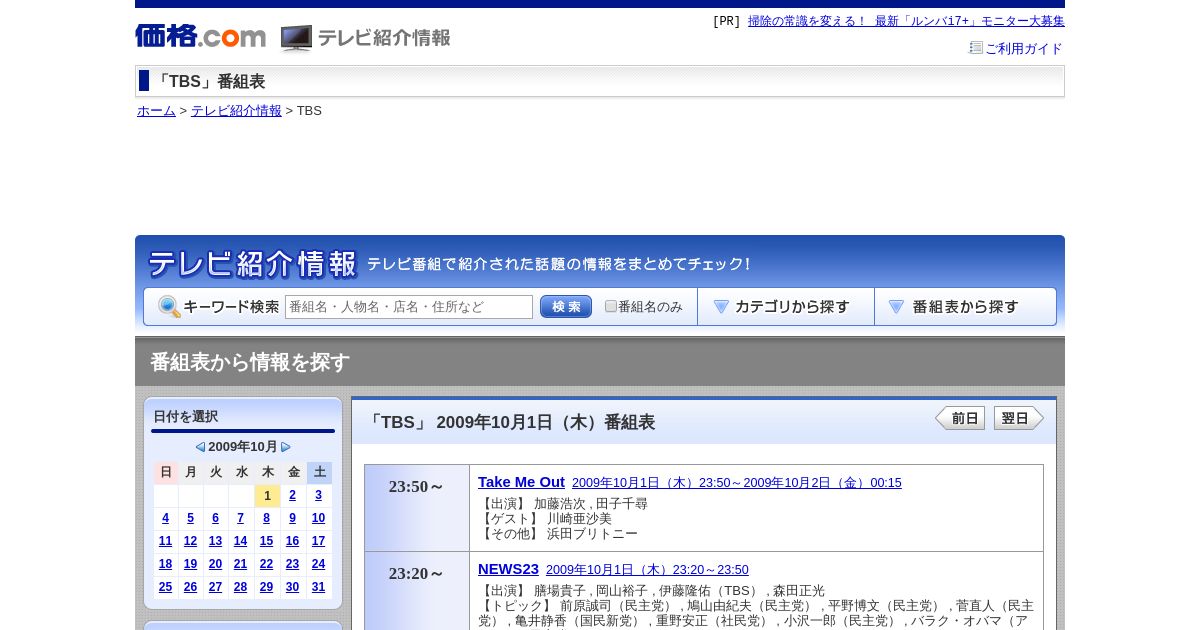Select October 1 in the calendar
Image resolution: width=1200 pixels, height=630 pixels.
(267, 496)
